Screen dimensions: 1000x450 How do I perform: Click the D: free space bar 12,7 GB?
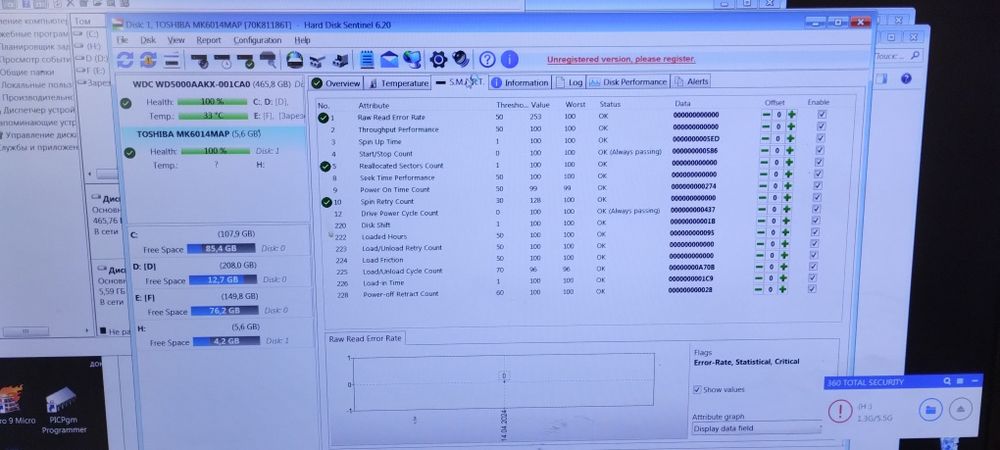[222, 279]
